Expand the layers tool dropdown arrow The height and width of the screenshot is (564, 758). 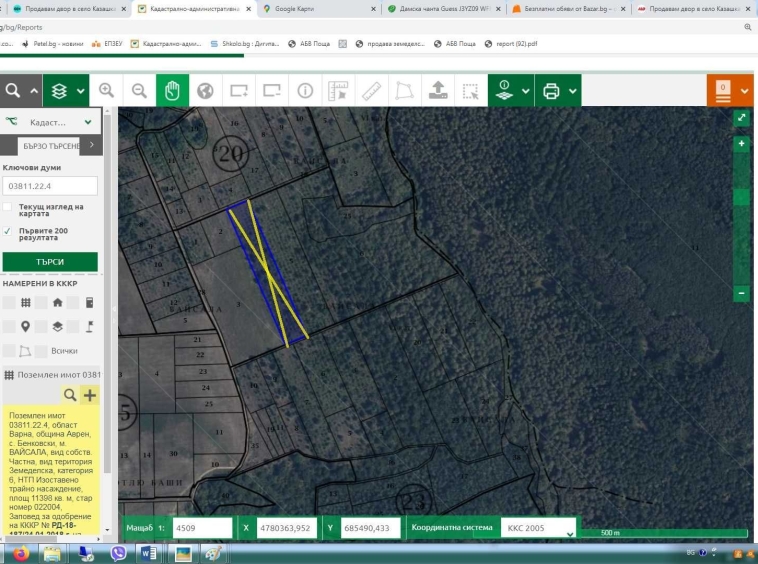81,90
